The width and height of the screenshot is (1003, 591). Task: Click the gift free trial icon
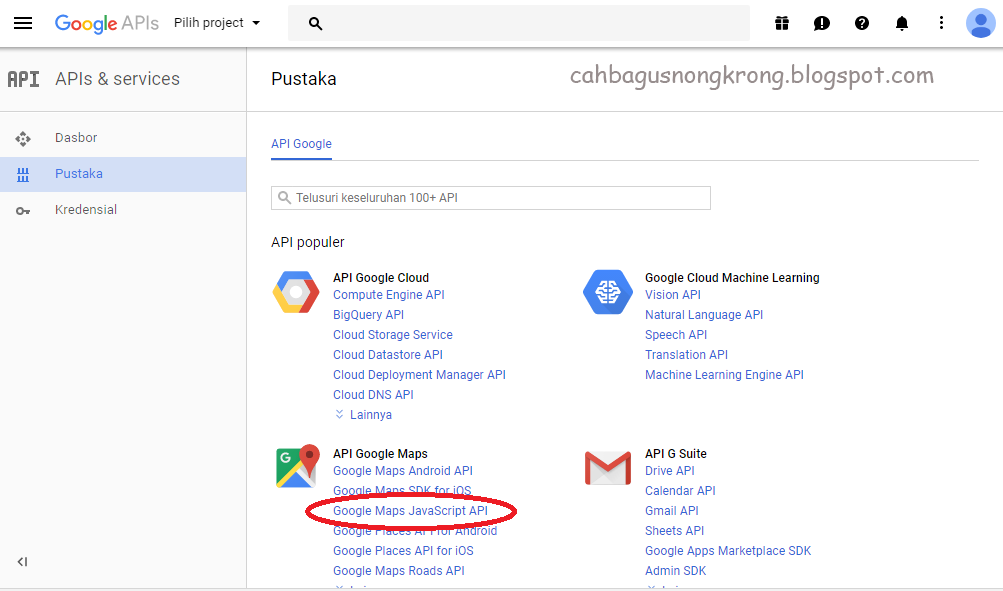coord(782,23)
